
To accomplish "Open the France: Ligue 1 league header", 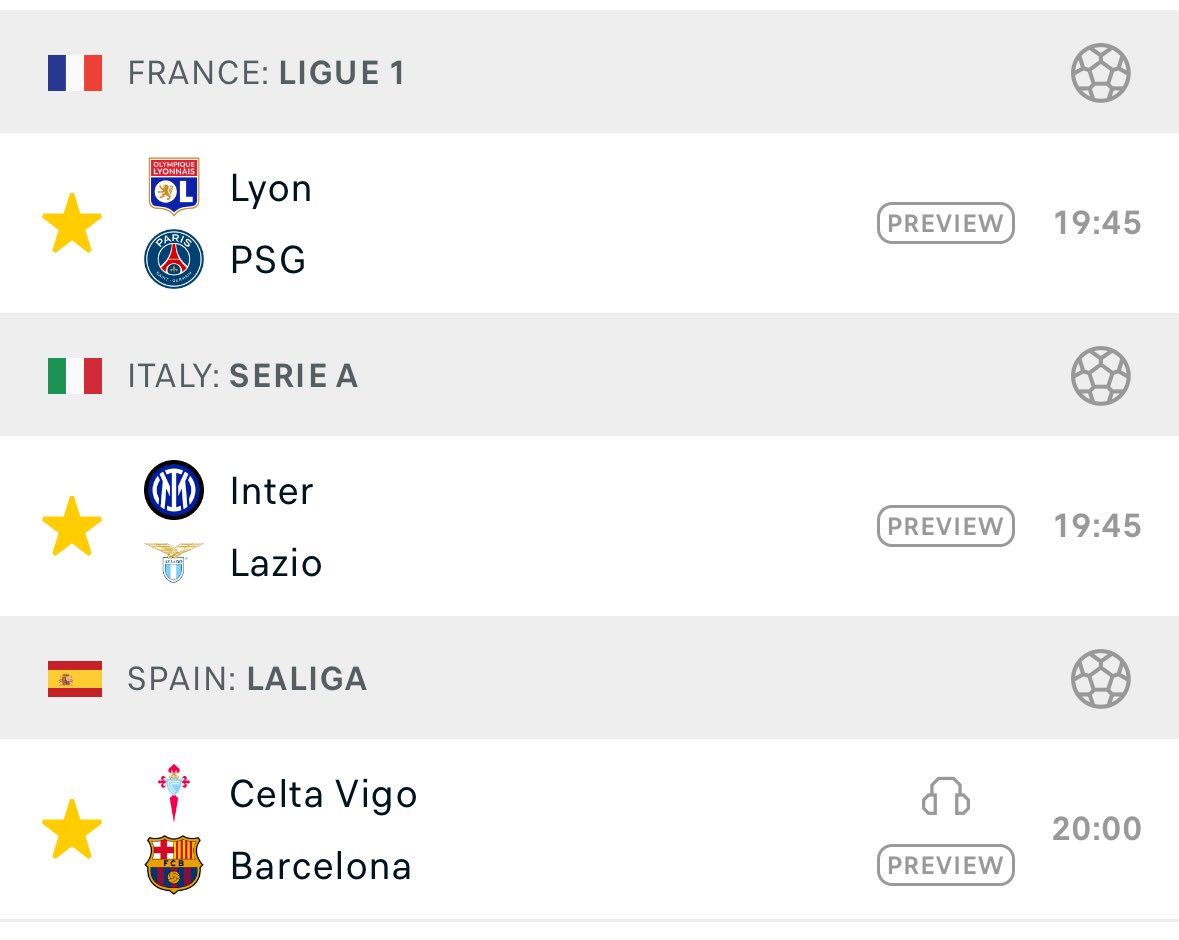I will (590, 72).
